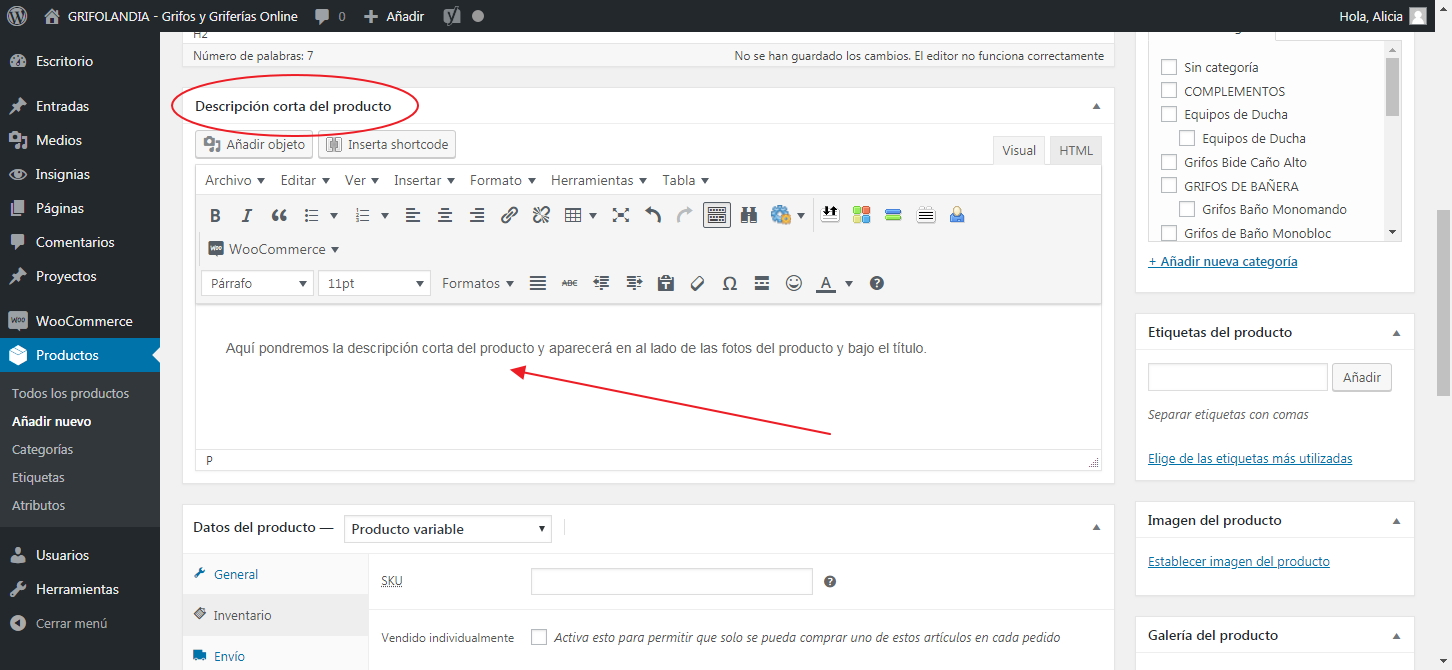Enable Vendido individualmente checkbox

539,637
